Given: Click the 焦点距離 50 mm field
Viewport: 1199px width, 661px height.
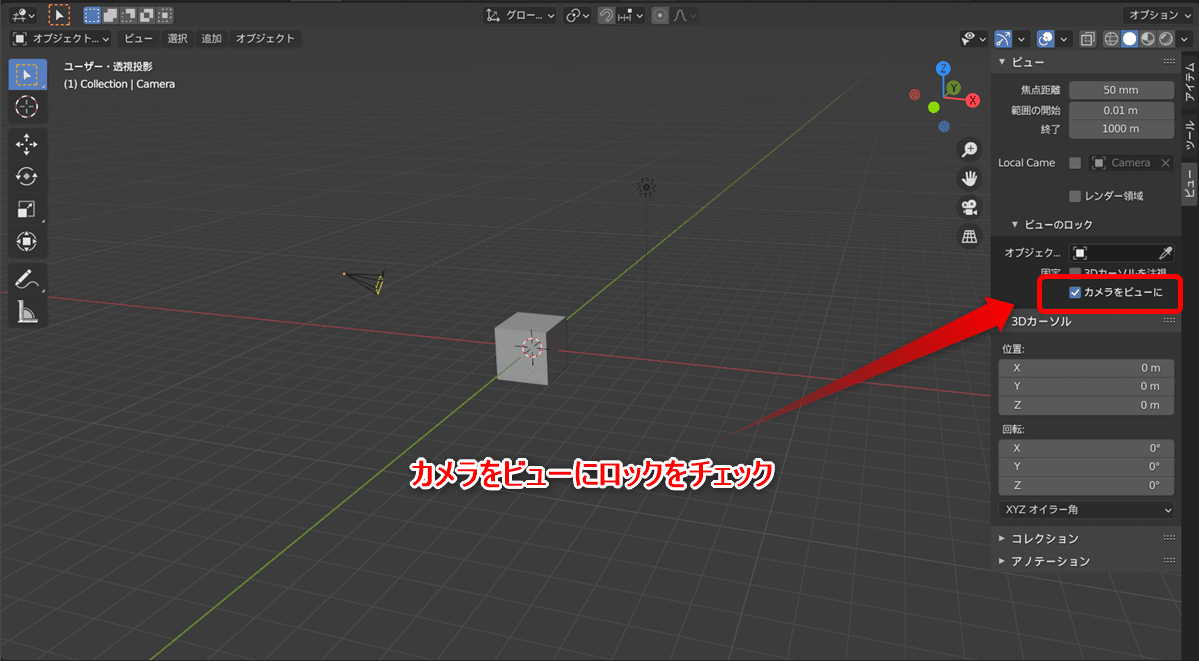Looking at the screenshot, I should tap(1121, 90).
